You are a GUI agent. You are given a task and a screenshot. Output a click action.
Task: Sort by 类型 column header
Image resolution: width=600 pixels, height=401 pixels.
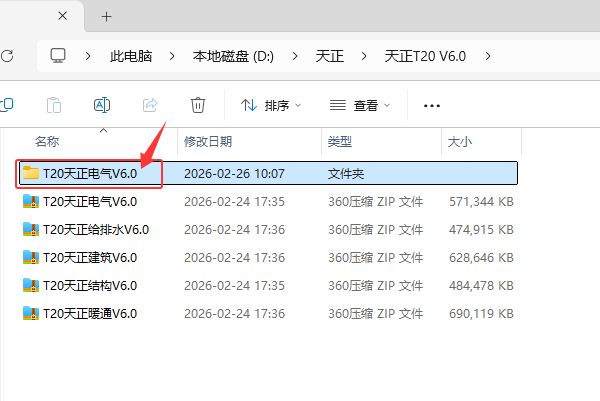tap(340, 142)
